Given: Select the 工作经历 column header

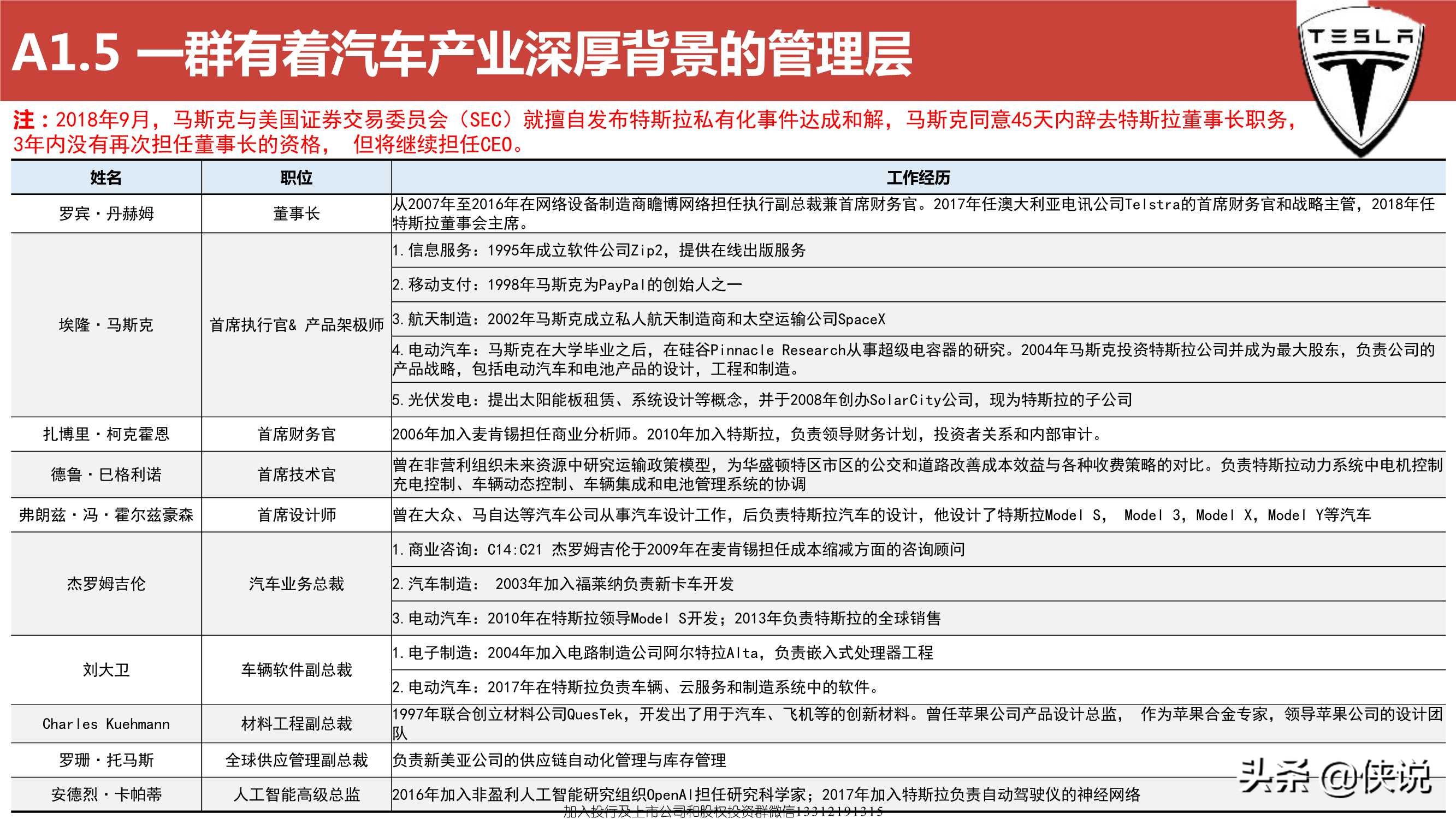Looking at the screenshot, I should click(x=921, y=179).
